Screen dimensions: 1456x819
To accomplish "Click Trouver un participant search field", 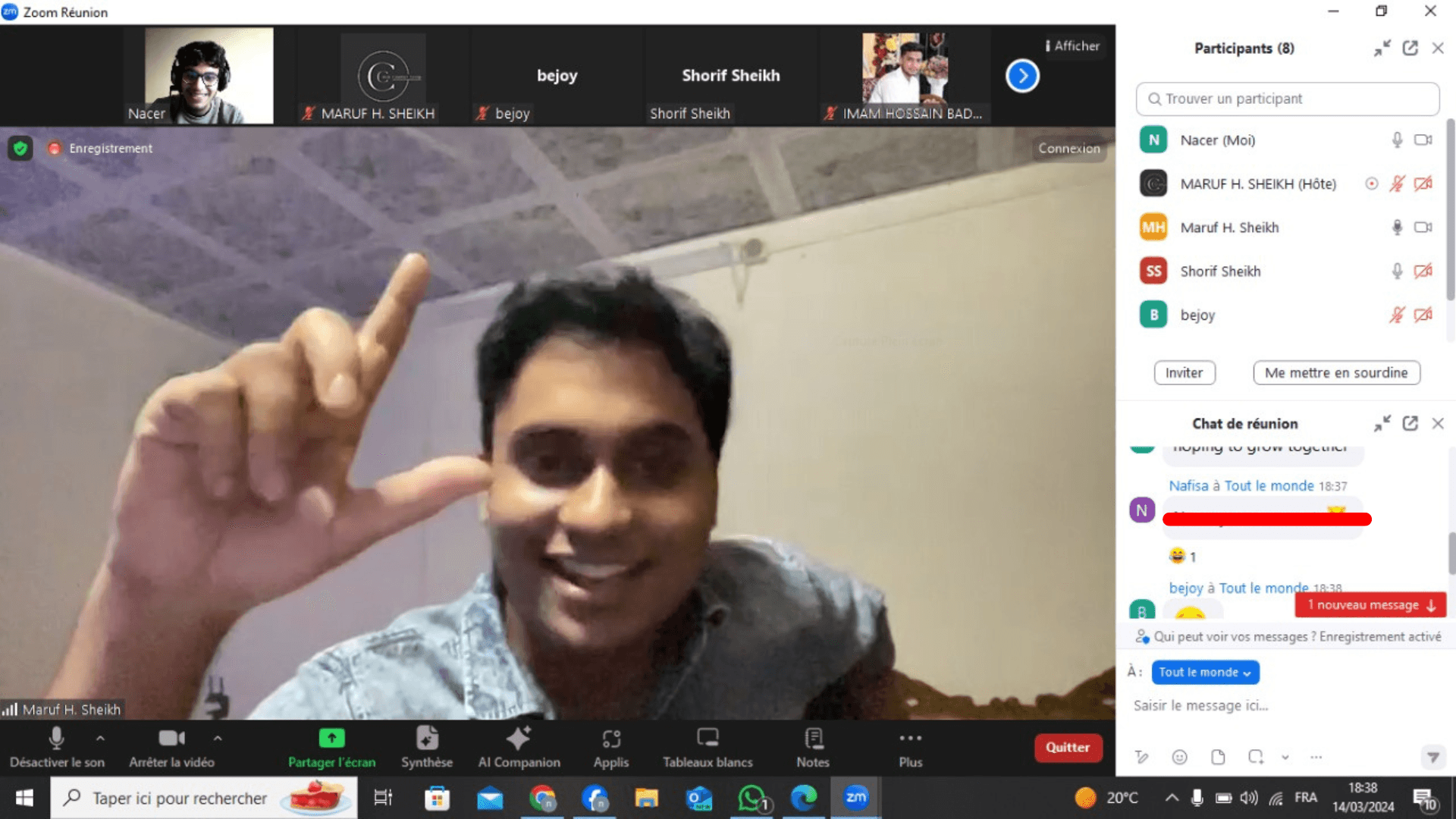I will click(1287, 99).
